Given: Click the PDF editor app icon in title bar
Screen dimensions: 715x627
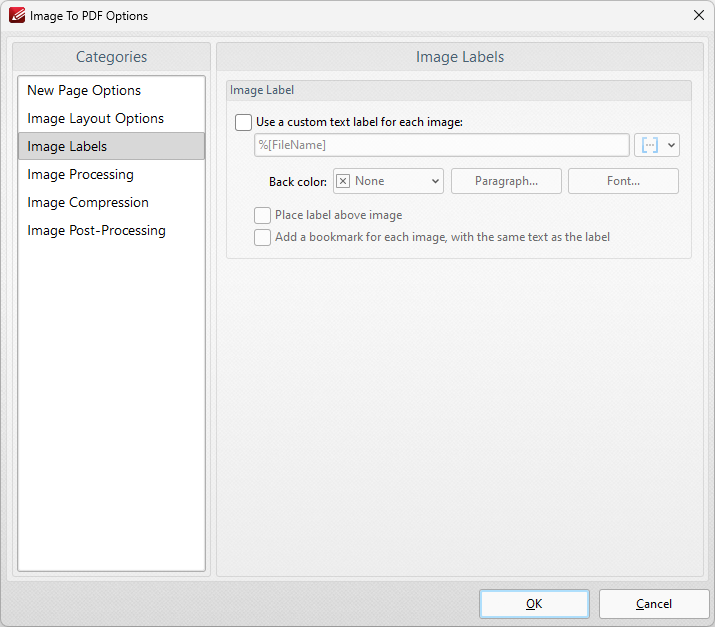Looking at the screenshot, I should pos(17,15).
